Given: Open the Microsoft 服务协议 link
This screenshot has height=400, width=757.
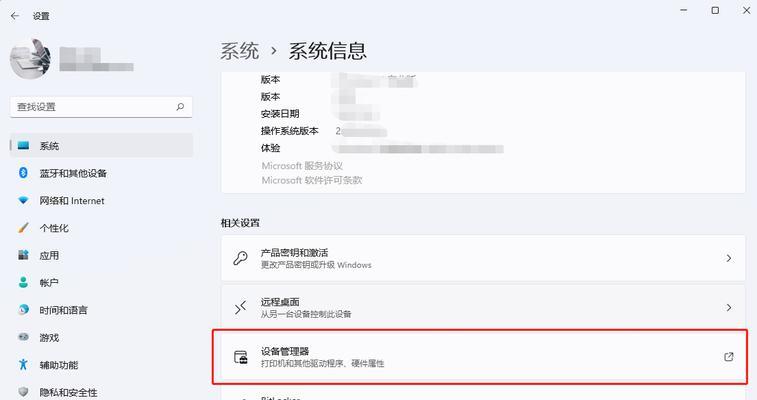Looking at the screenshot, I should (302, 166).
